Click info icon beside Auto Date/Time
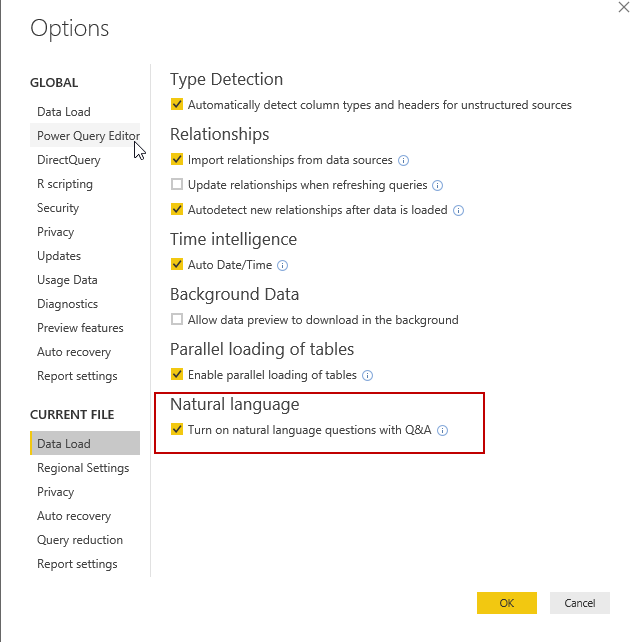The height and width of the screenshot is (642, 637). pos(283,265)
